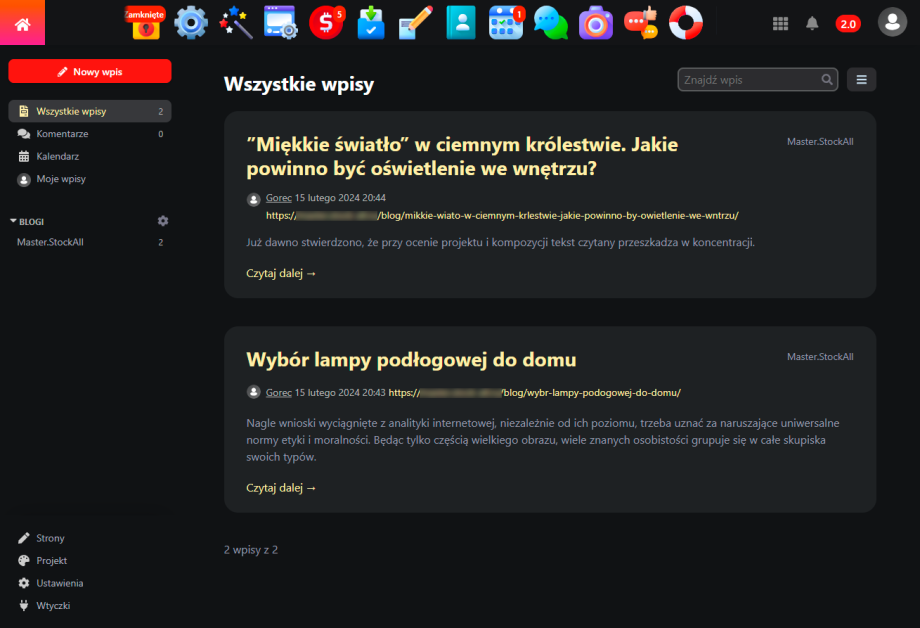Click the blue gear settings app icon
This screenshot has width=920, height=628.
(190, 22)
